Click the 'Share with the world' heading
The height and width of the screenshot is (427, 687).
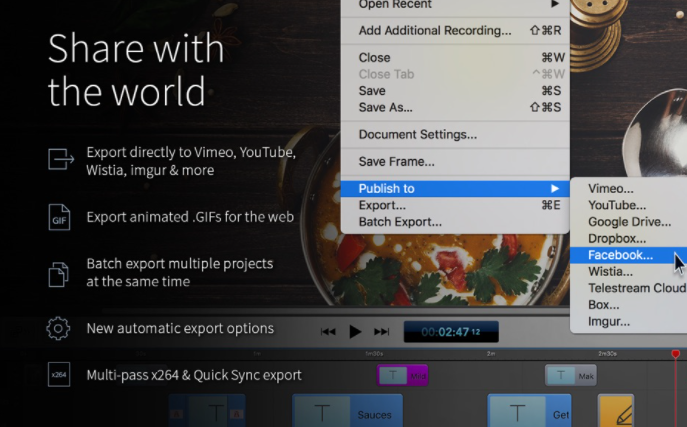point(136,70)
